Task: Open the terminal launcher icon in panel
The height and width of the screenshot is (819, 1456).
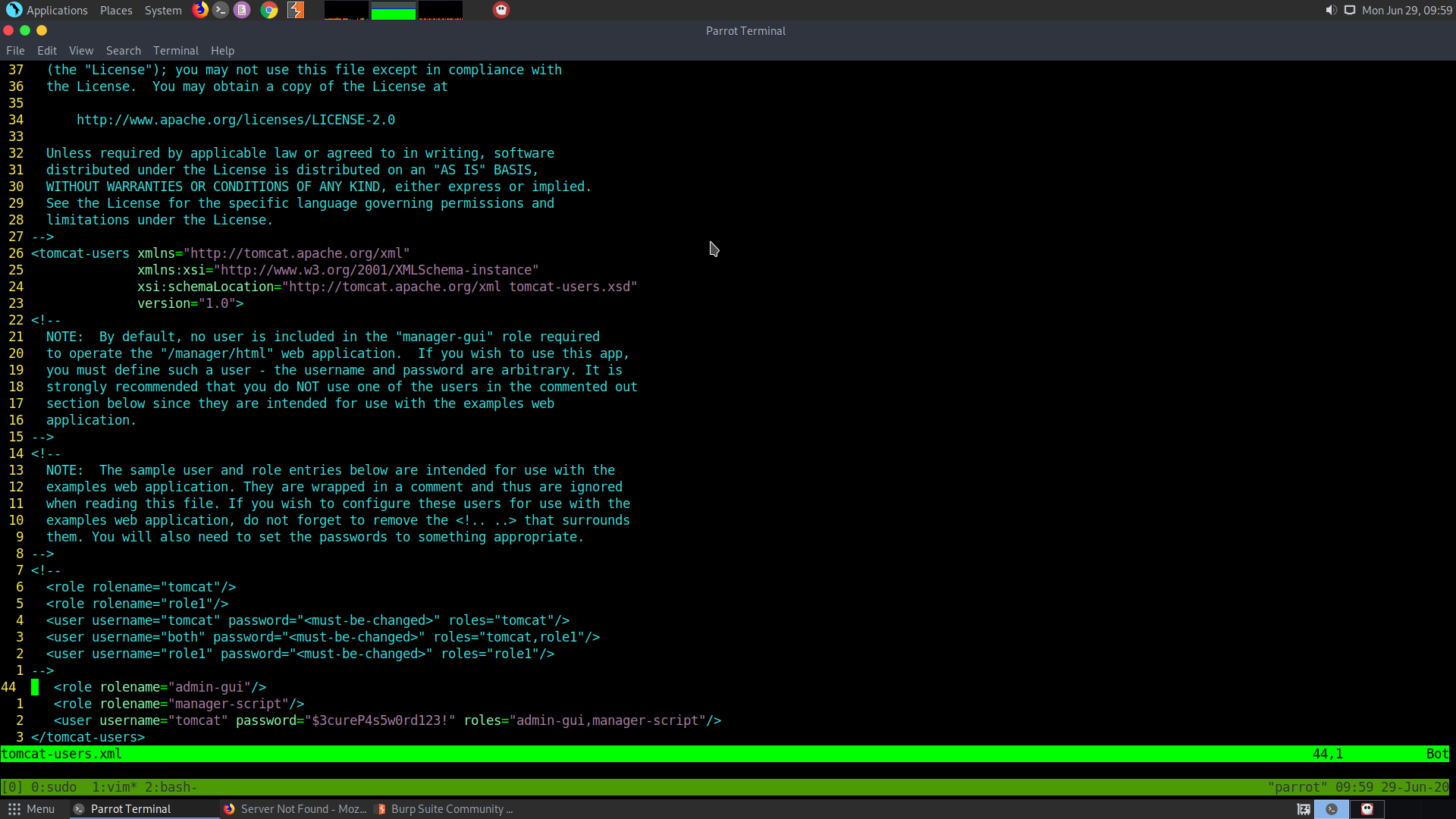Action: click(x=221, y=10)
